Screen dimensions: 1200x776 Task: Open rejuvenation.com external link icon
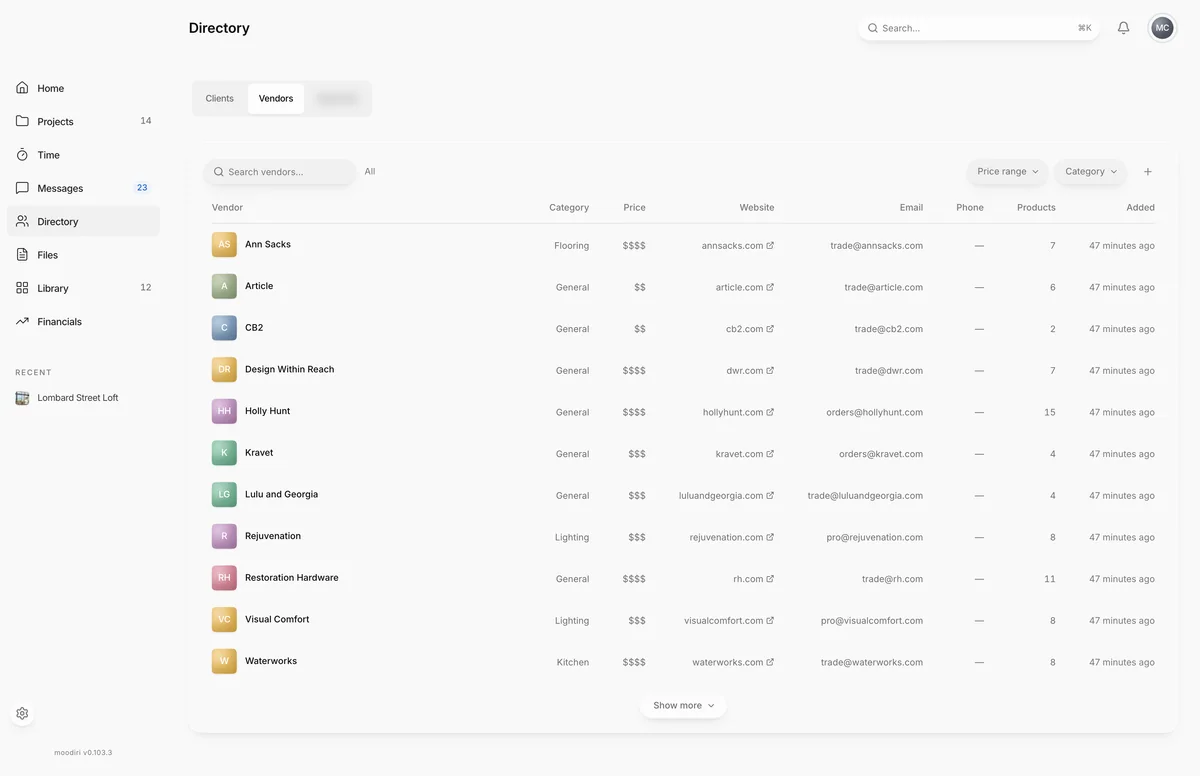point(770,537)
